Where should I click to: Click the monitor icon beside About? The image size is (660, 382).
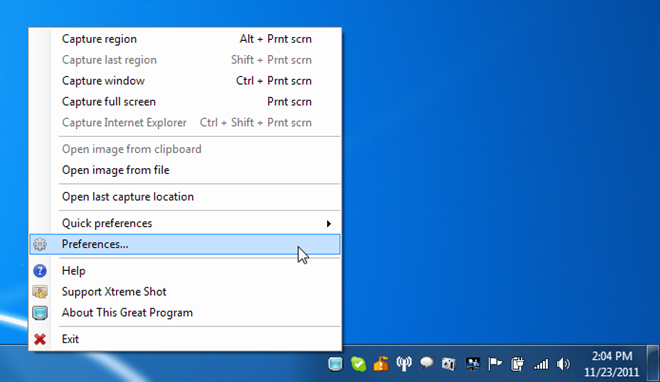pyautogui.click(x=40, y=313)
